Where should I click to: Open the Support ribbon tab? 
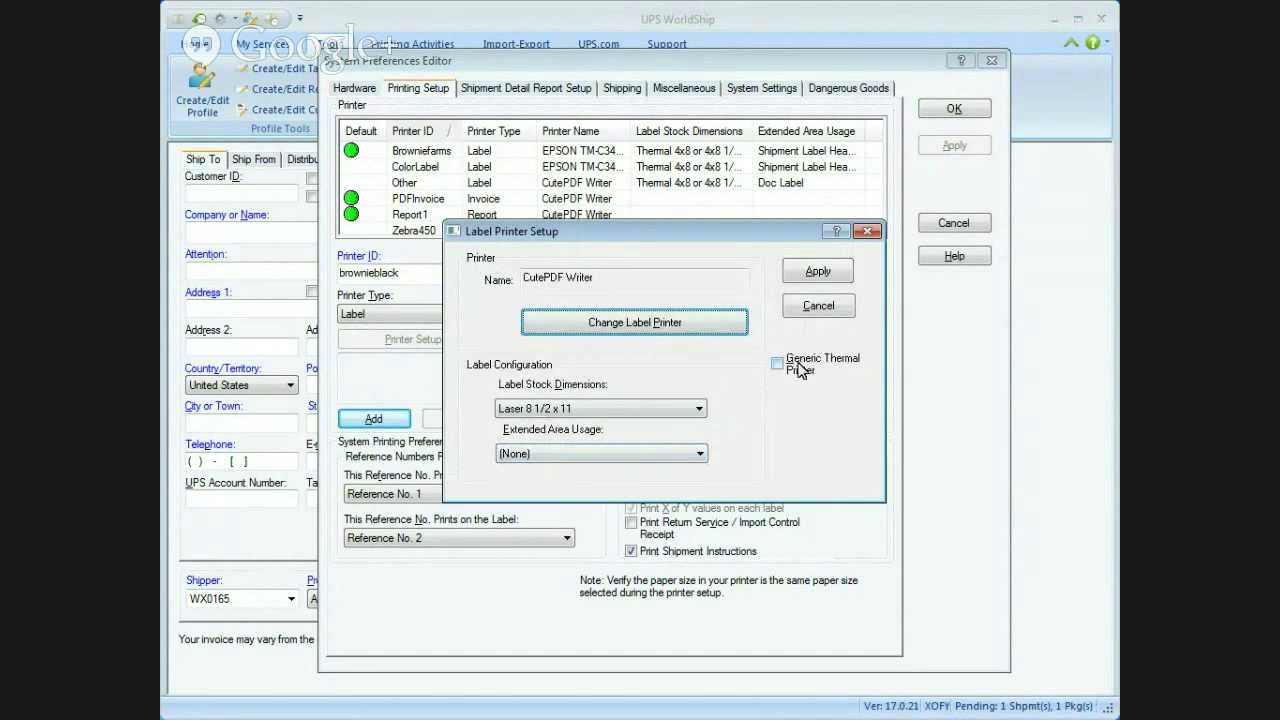coord(667,44)
